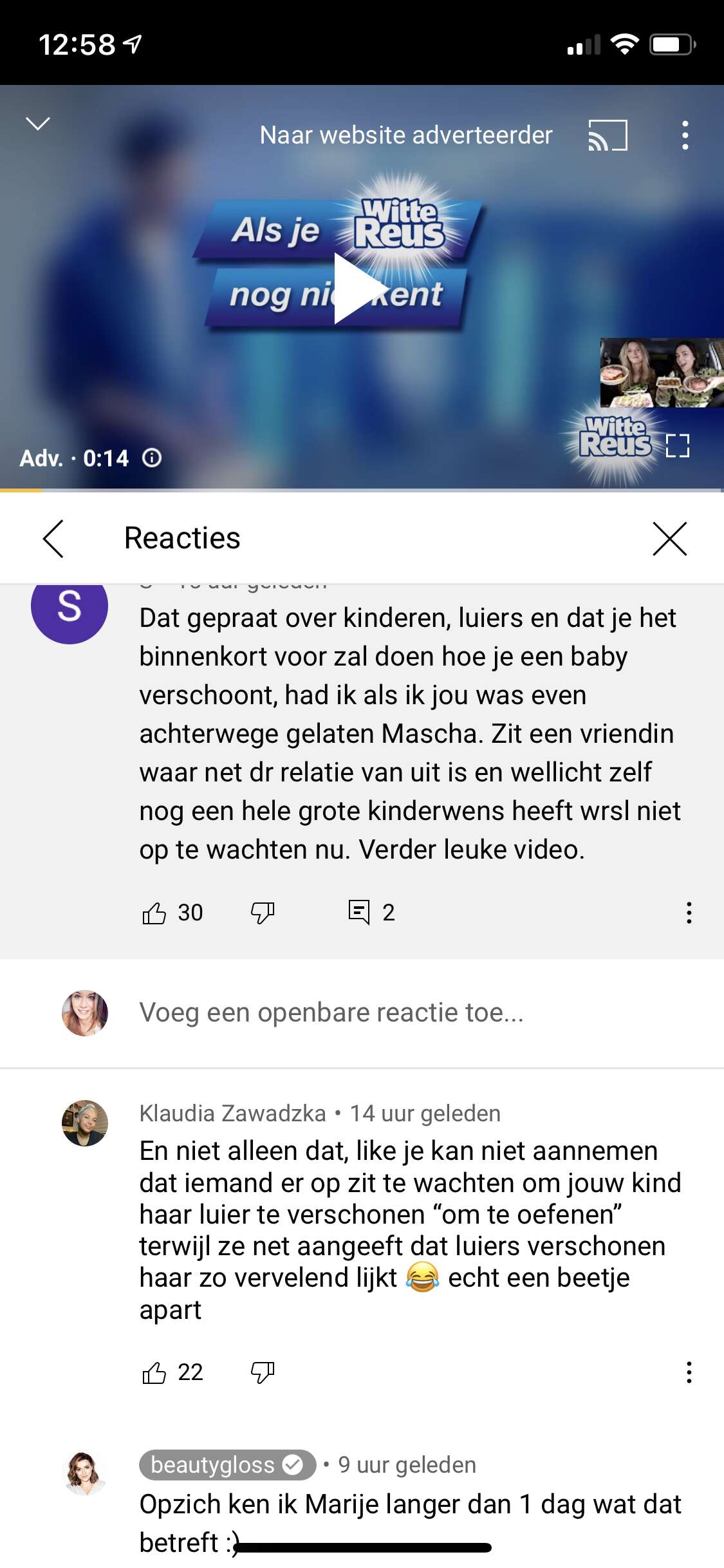724x1568 pixels.
Task: Like the comment with 30 likes
Action: pyautogui.click(x=154, y=913)
